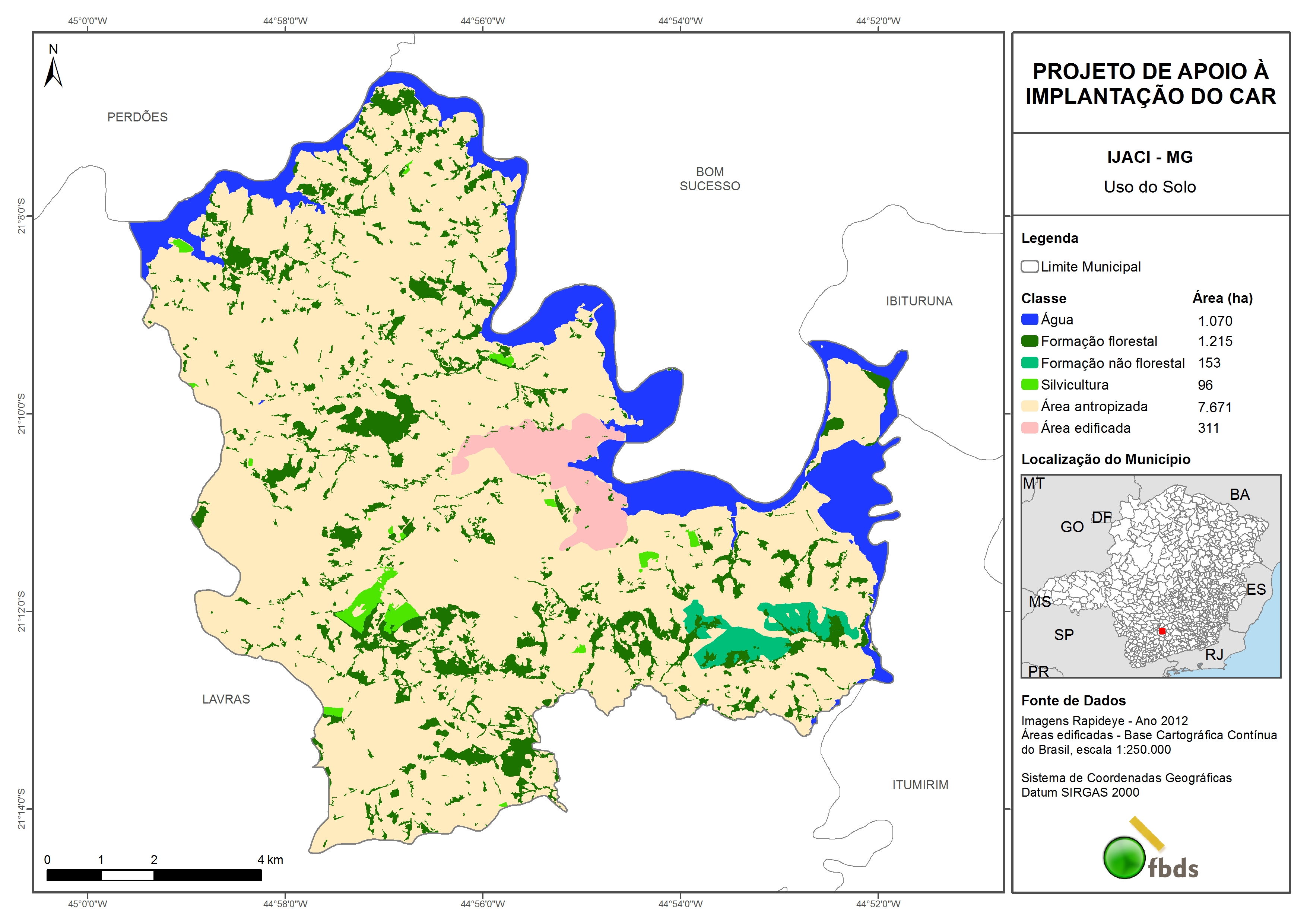The width and height of the screenshot is (1307, 924).
Task: Click the Limite Municipal legend symbol
Action: (1029, 266)
